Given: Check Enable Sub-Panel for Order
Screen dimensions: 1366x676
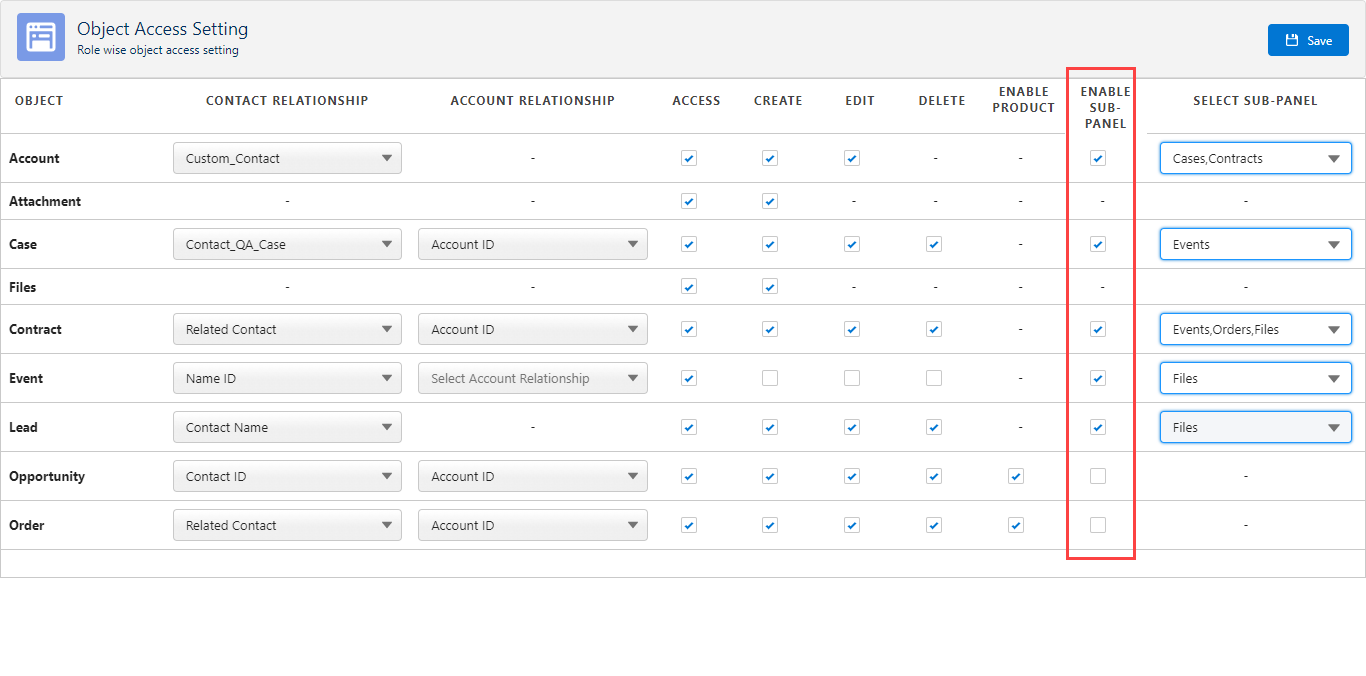Looking at the screenshot, I should [1098, 525].
